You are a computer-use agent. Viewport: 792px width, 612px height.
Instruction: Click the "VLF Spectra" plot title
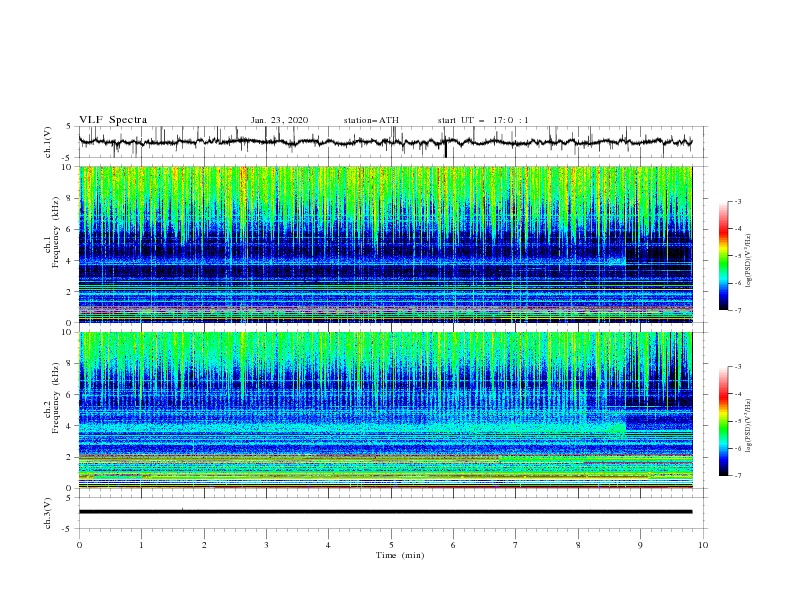coord(113,120)
